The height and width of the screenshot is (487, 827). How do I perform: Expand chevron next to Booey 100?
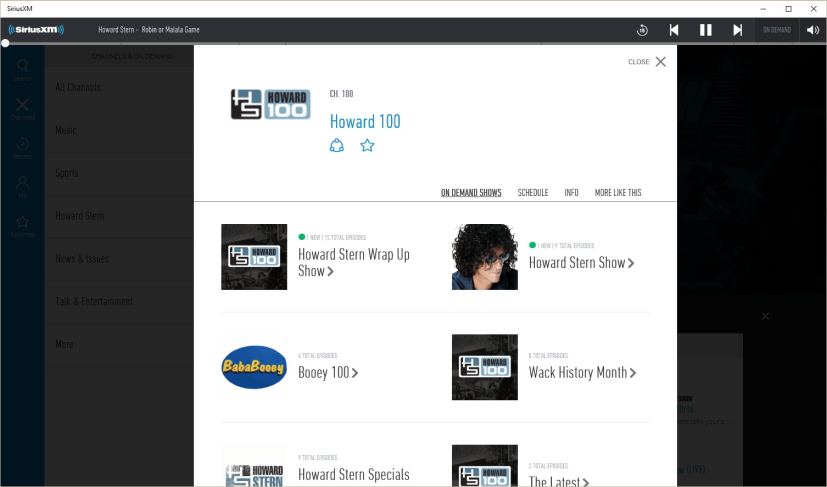[x=355, y=373]
